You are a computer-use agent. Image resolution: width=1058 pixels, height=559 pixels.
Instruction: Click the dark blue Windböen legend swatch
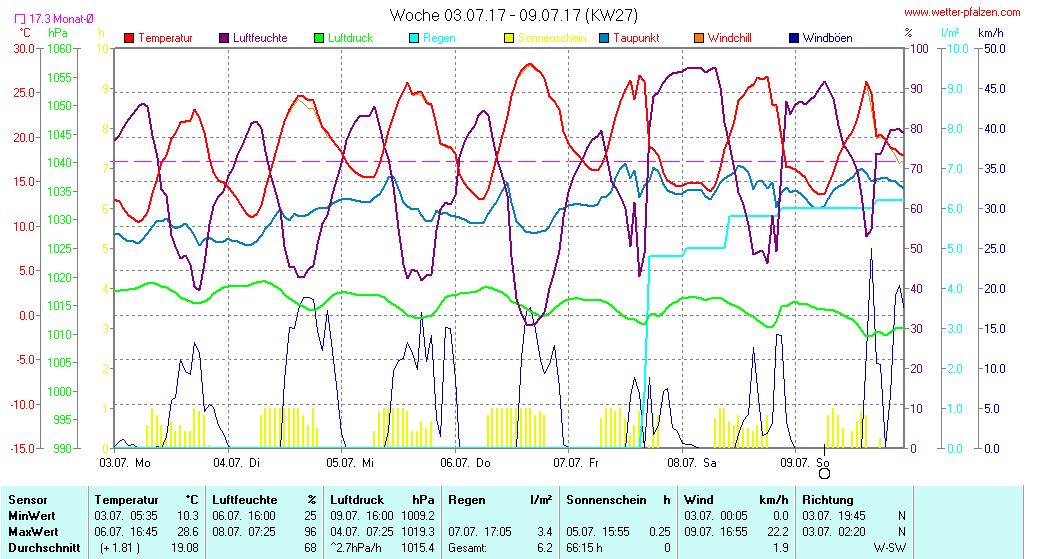click(x=794, y=38)
